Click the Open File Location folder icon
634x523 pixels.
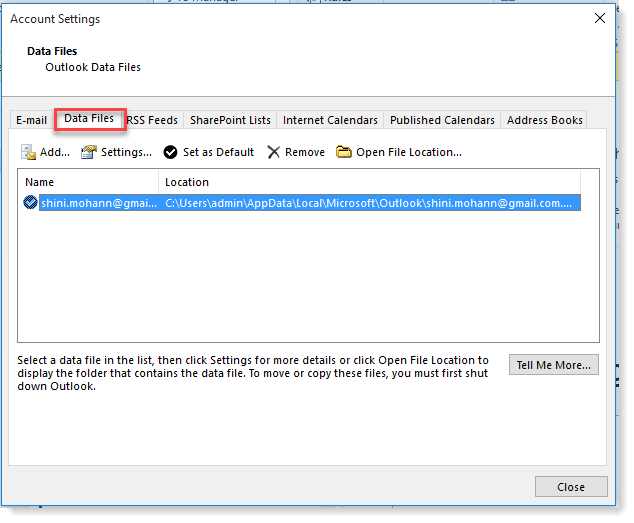[x=344, y=152]
